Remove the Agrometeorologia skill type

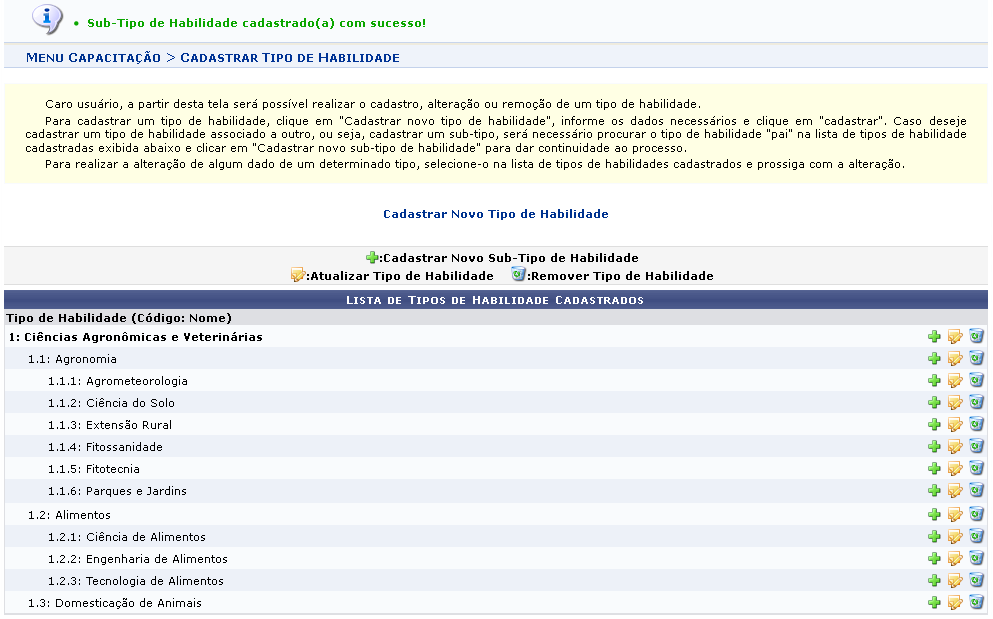tap(976, 381)
